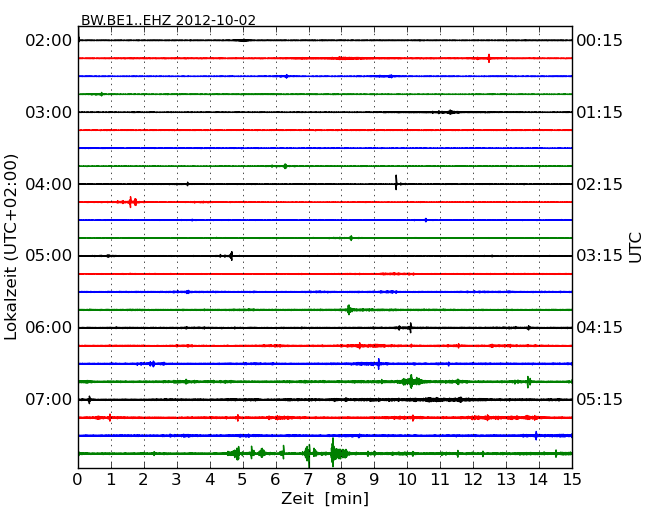Click x-axis tick label 2
650x520 pixels.
[143, 480]
